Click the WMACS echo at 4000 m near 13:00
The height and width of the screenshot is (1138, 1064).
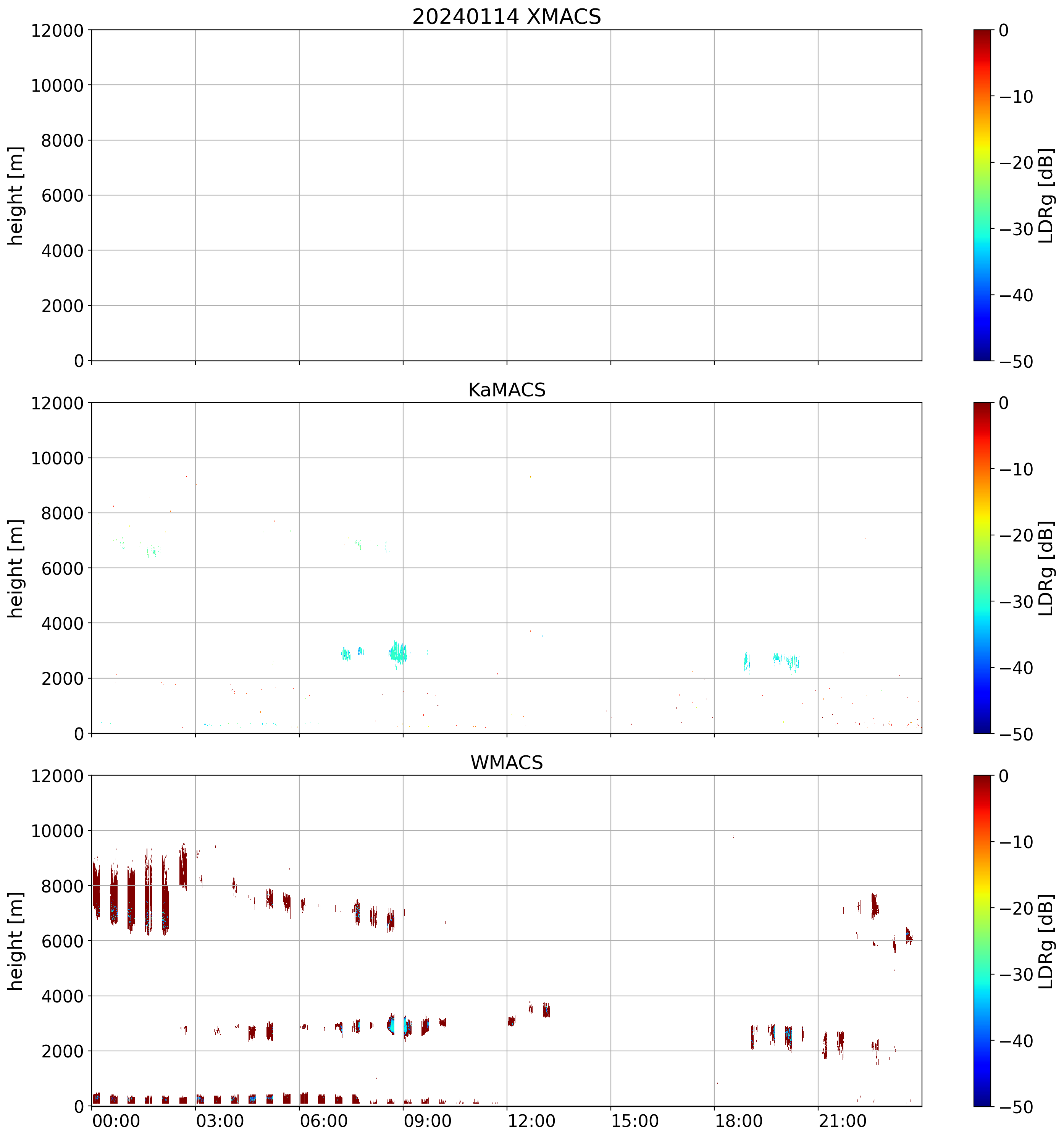point(546,1010)
